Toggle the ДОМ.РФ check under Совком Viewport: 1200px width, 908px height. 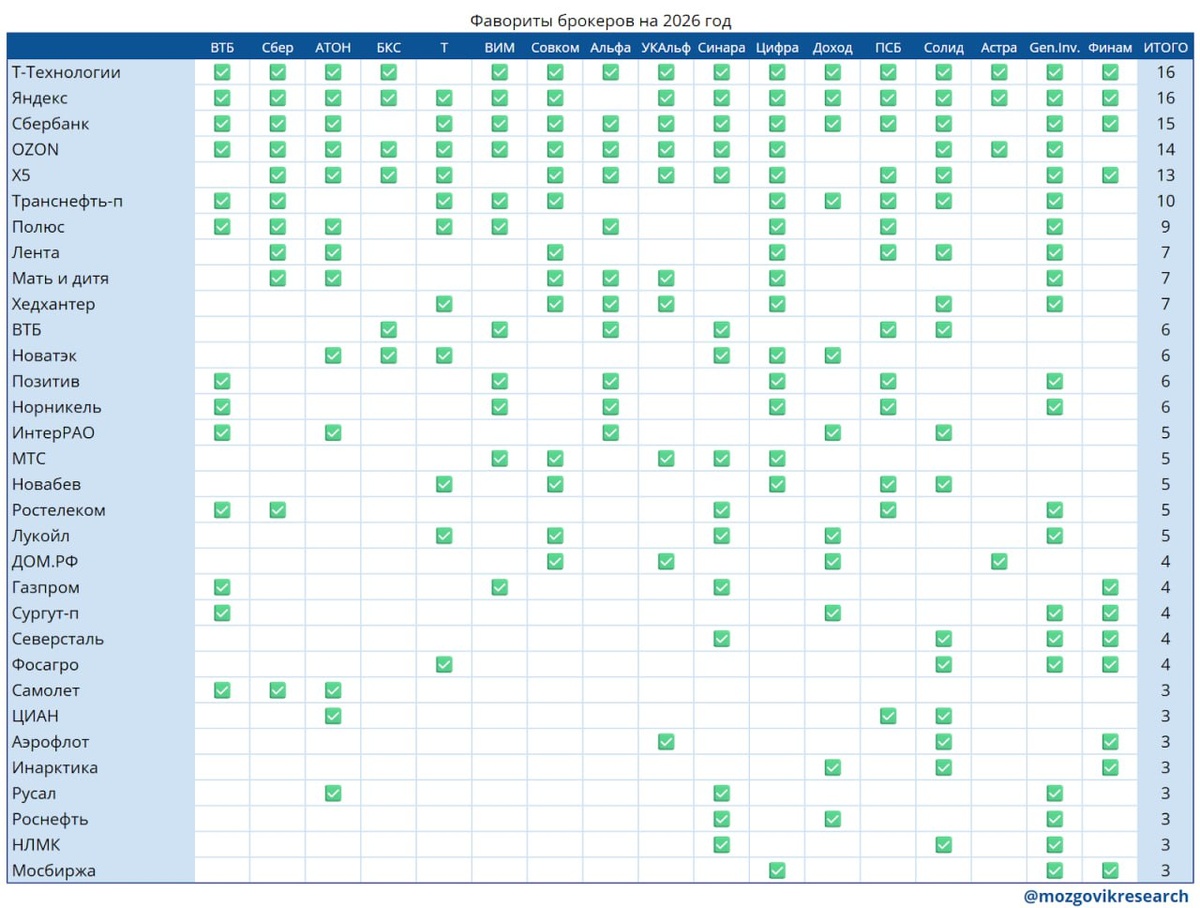pyautogui.click(x=555, y=562)
